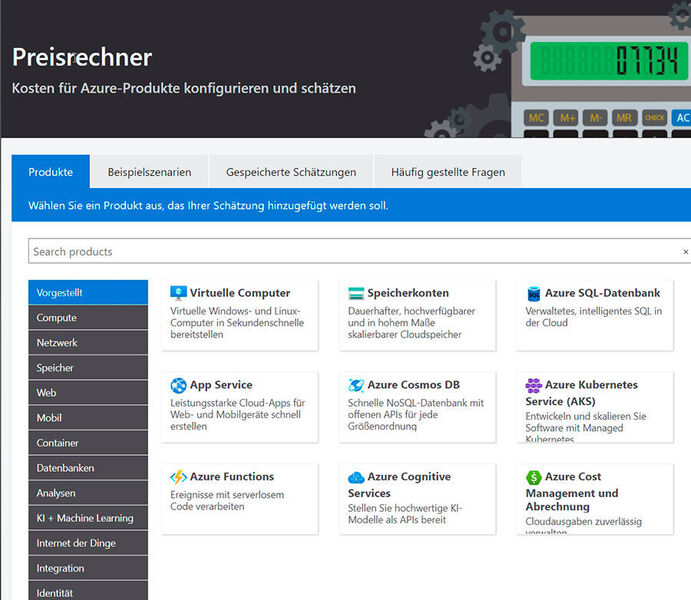Open the Häufig gestellte Fragen tab
Screen dimensions: 691x600
448,172
